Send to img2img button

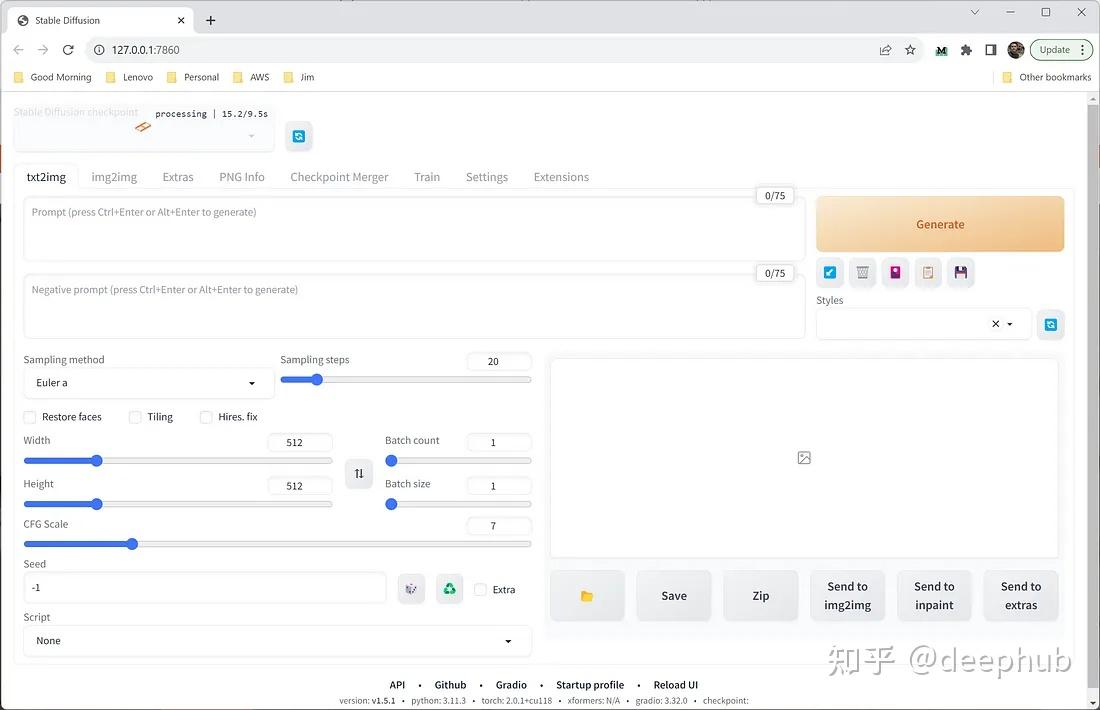pyautogui.click(x=847, y=596)
